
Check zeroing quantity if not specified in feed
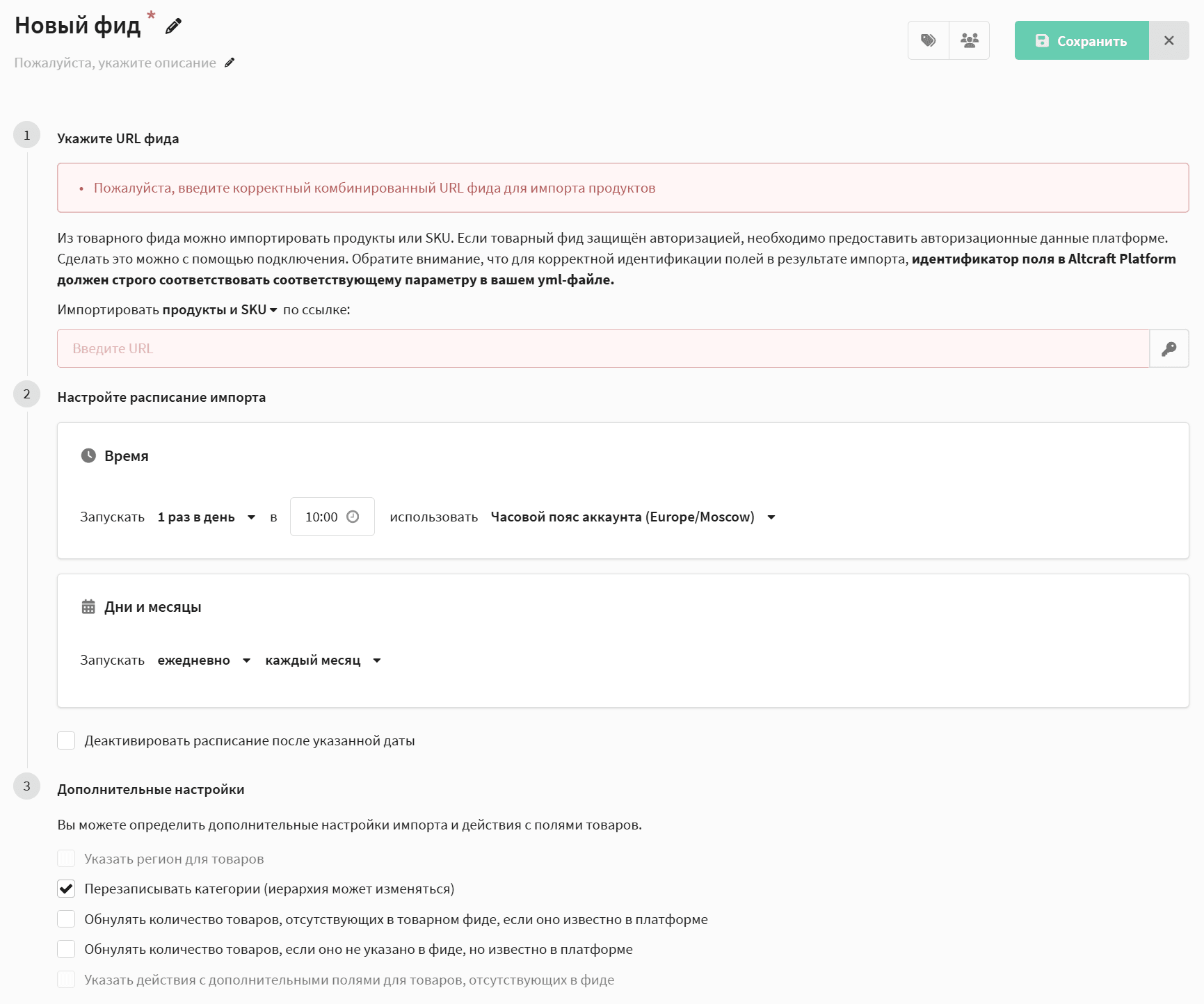66,949
